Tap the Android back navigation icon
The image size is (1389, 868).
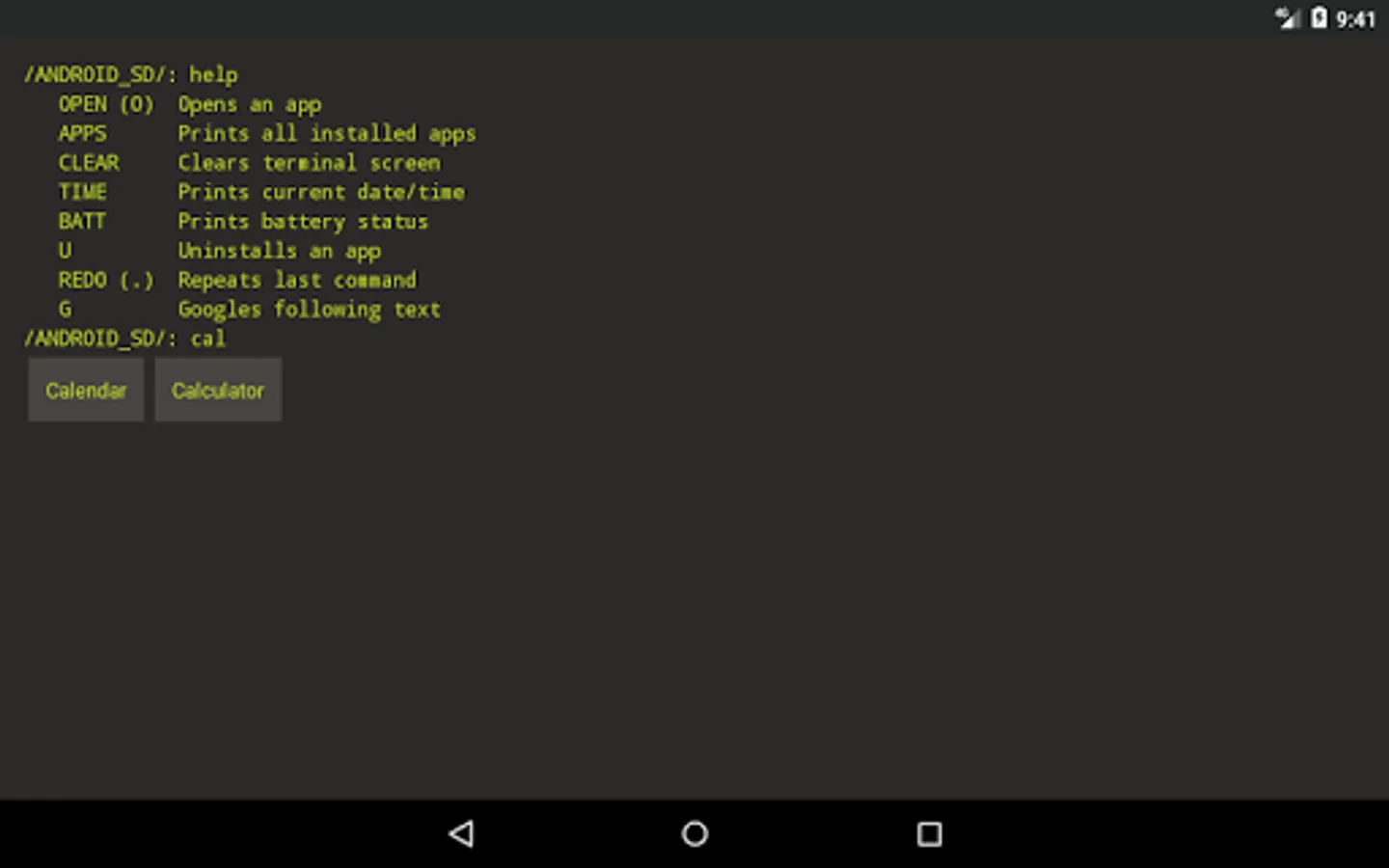click(461, 833)
